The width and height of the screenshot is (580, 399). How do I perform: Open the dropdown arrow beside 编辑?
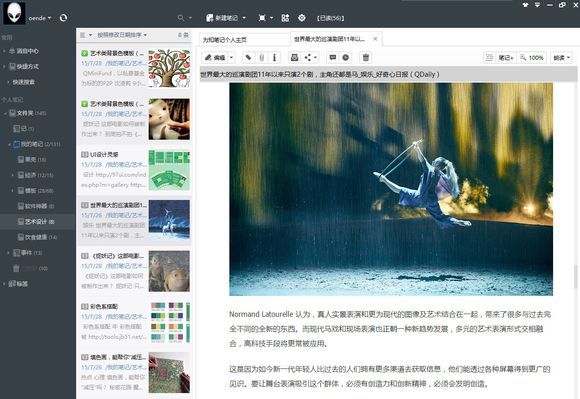[x=232, y=57]
